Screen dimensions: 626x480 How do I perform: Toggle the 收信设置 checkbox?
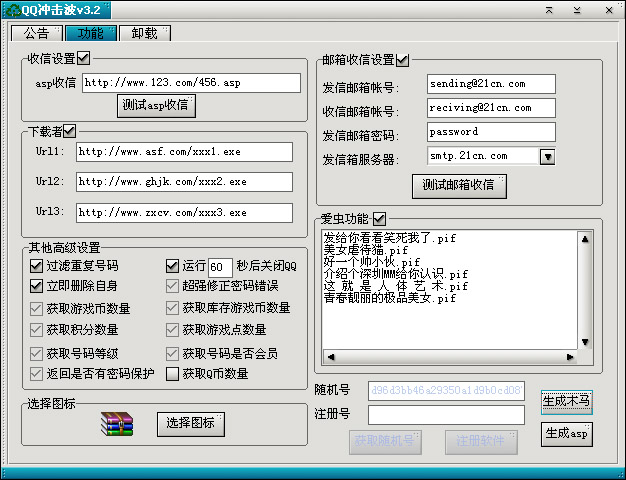coord(83,58)
